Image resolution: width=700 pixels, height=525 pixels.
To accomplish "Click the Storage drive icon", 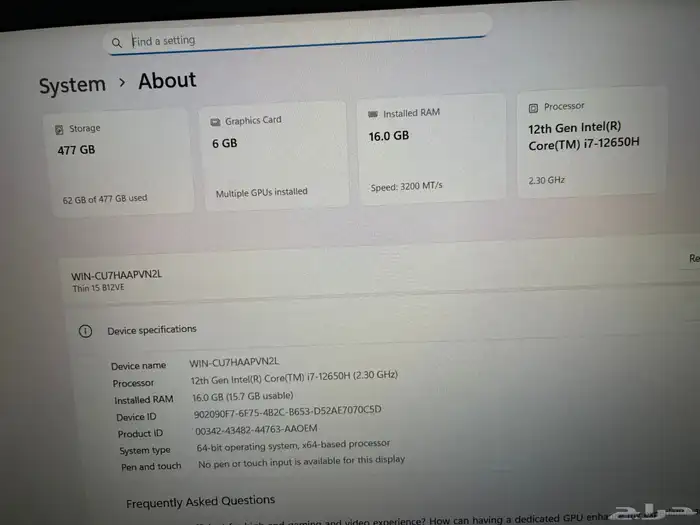I will tap(60, 129).
